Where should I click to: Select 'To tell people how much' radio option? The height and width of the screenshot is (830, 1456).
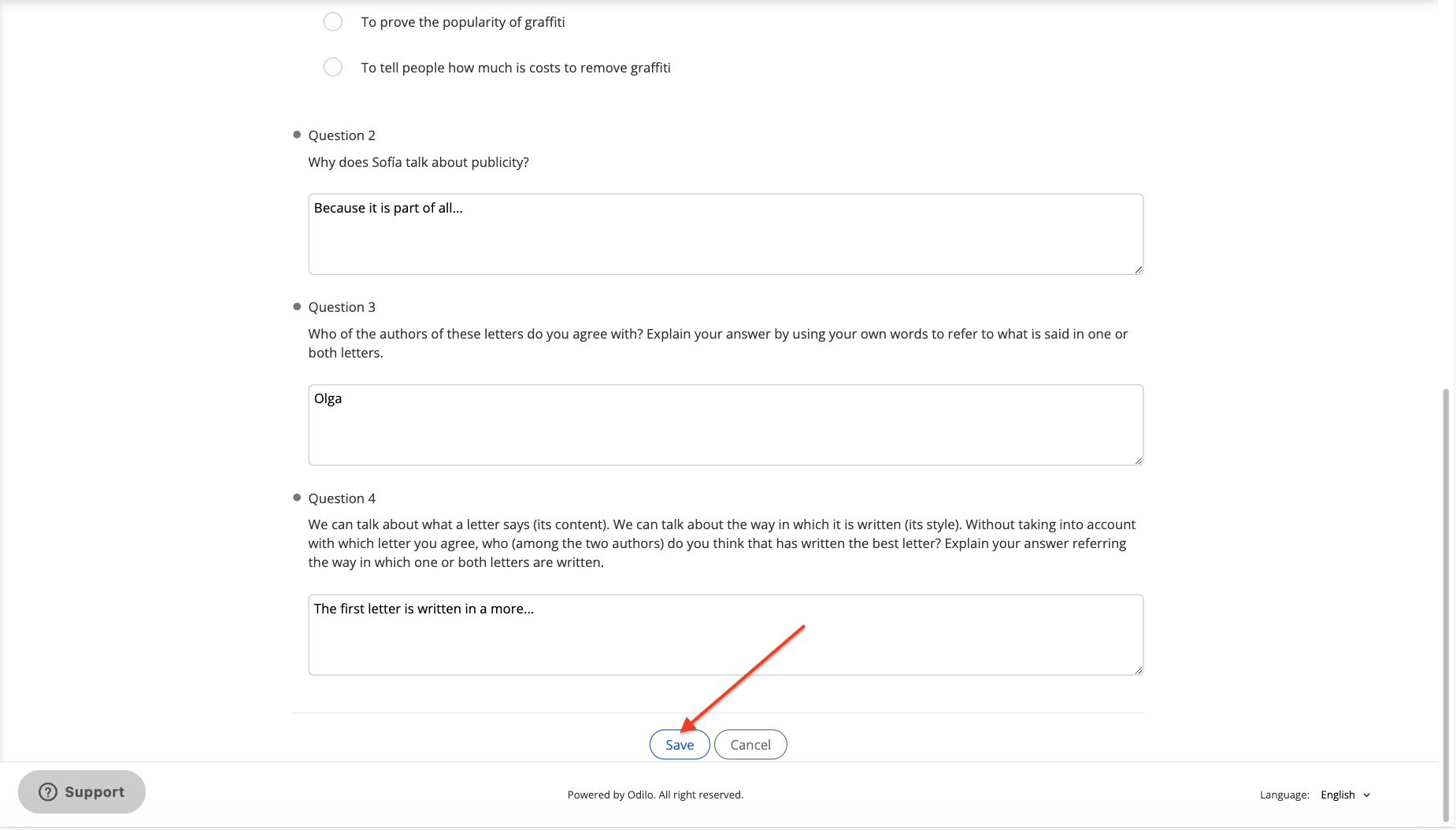(x=333, y=67)
